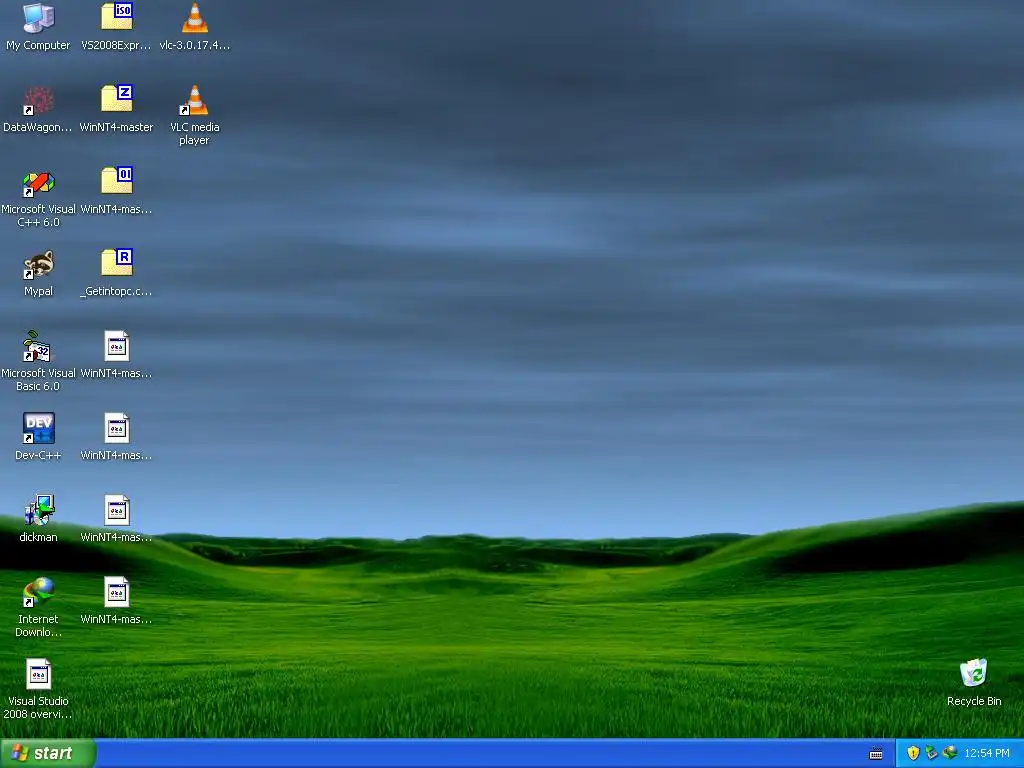Click the Internet Download Manager tray icon
The height and width of the screenshot is (768, 1024).
(x=950, y=754)
